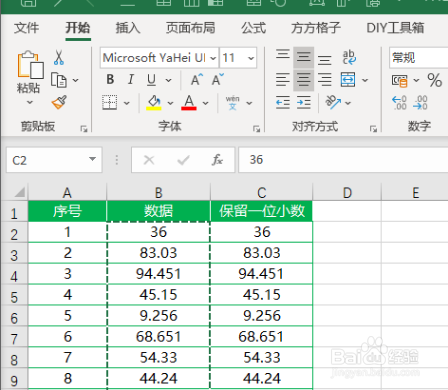Apply percent style

435,80
